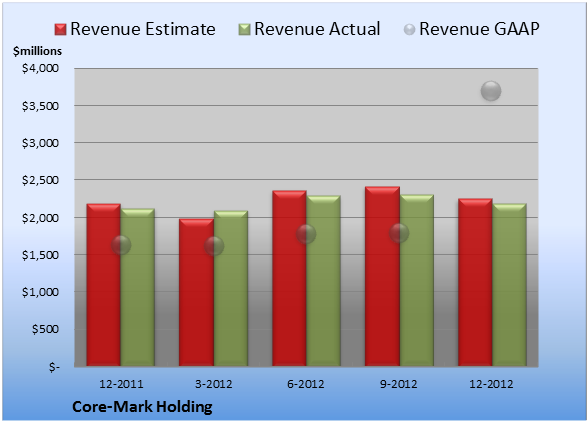Select the 'Revenue Estimate' legend label
Screen dimensions: 588x422
143,29
